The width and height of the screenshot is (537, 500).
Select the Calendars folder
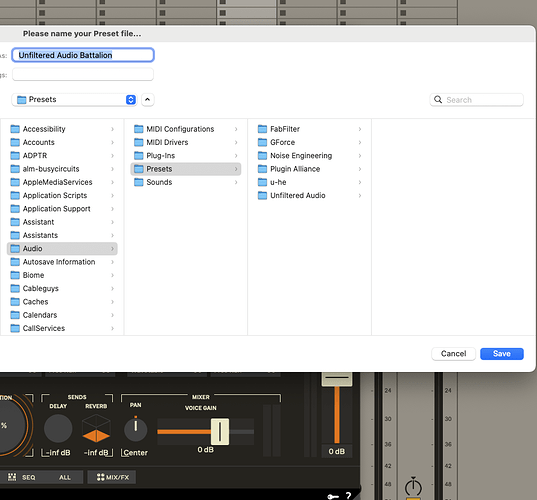coord(62,315)
